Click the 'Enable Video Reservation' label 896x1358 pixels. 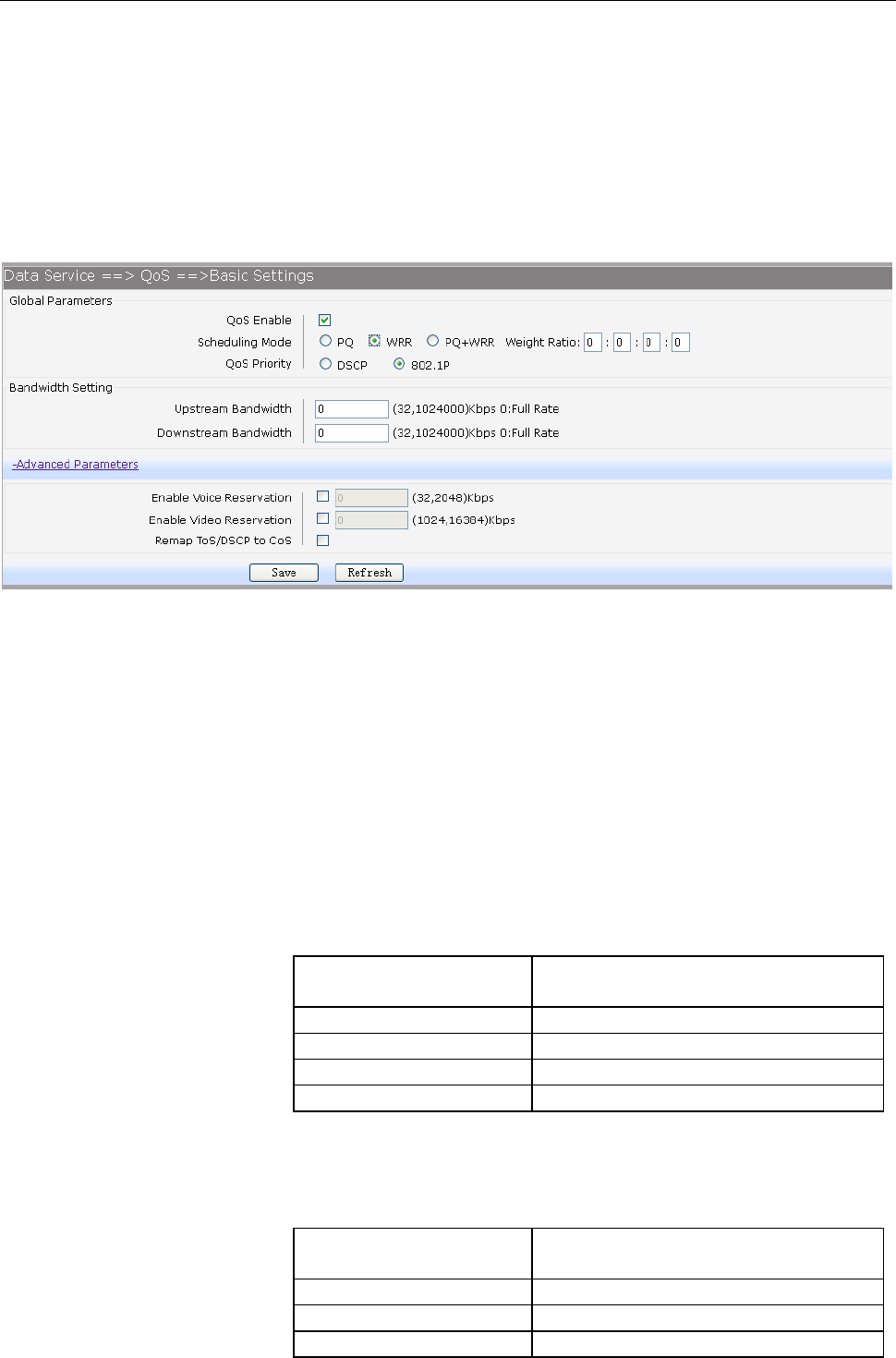[221, 520]
